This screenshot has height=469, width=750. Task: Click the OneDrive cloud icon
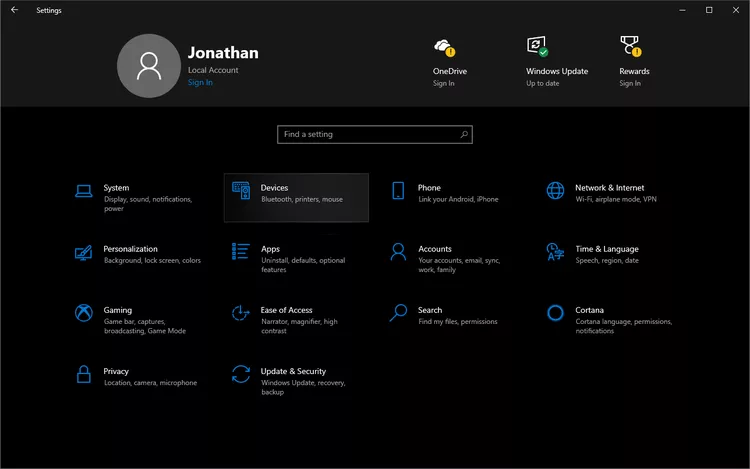(x=445, y=48)
